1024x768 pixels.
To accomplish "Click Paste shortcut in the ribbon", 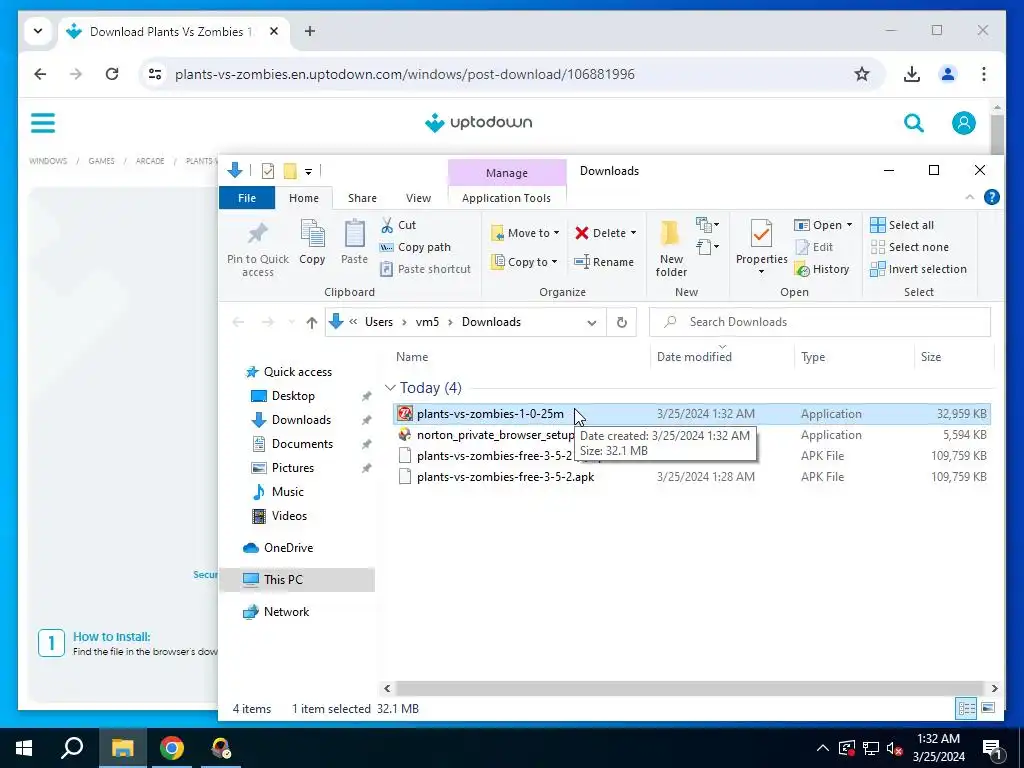I will [425, 269].
